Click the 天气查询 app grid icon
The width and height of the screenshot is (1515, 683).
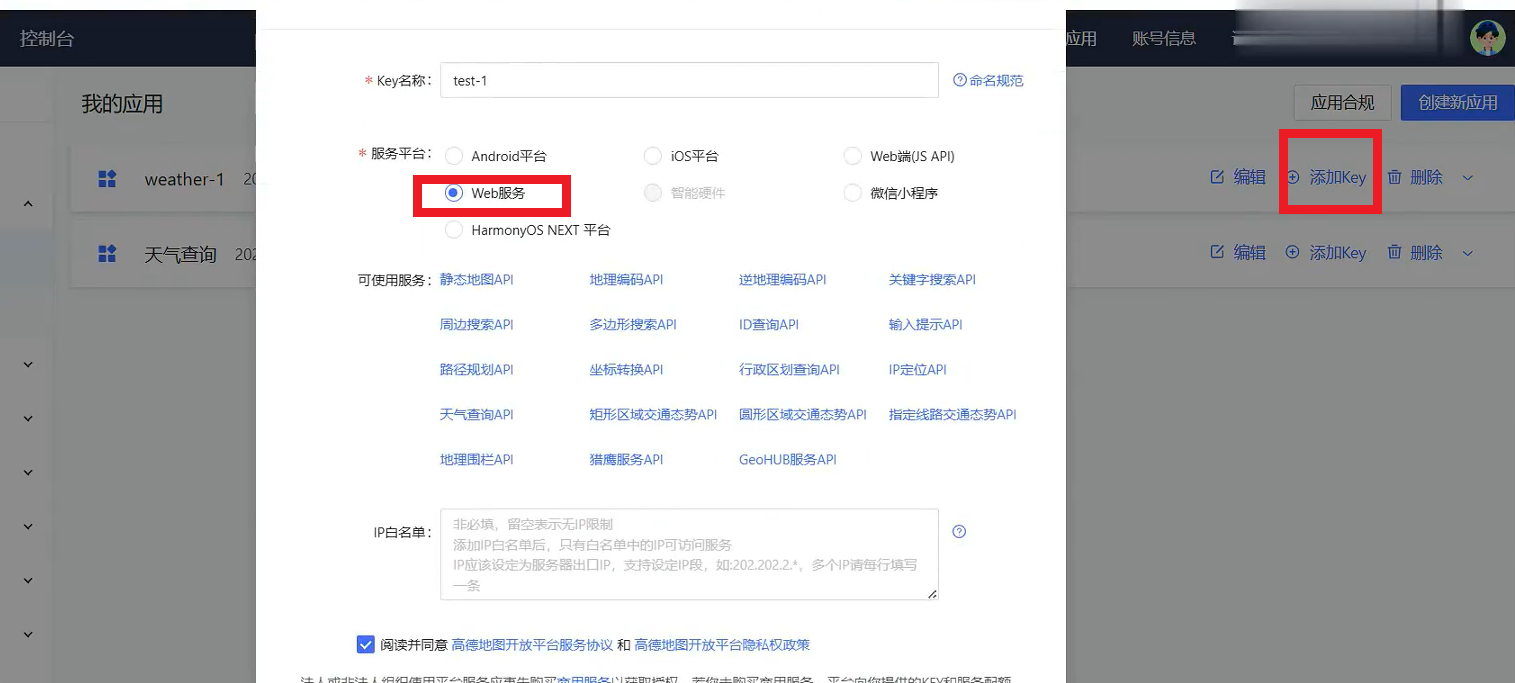[107, 254]
